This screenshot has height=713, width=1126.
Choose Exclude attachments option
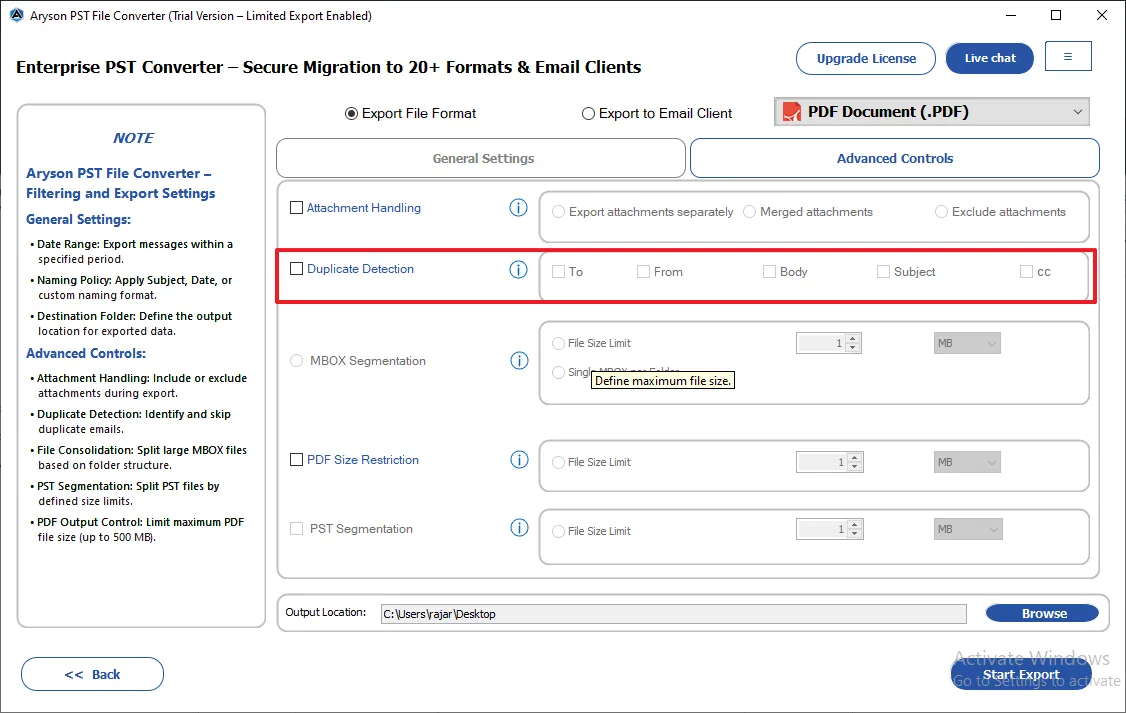point(941,212)
